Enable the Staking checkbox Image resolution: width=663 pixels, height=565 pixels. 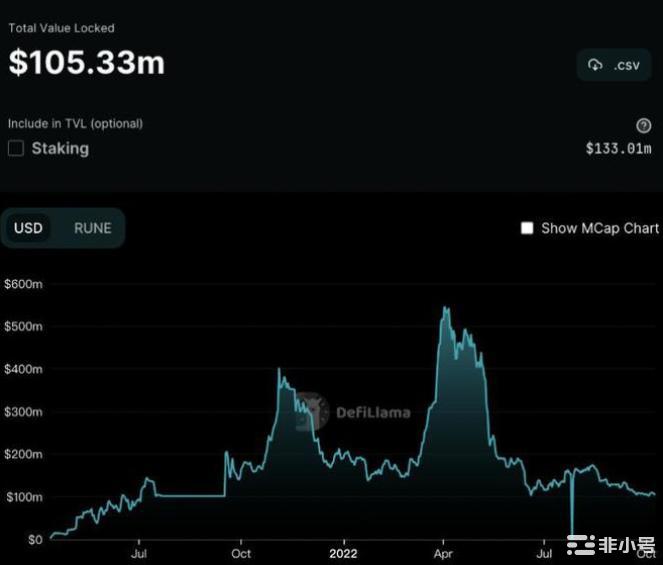16,148
